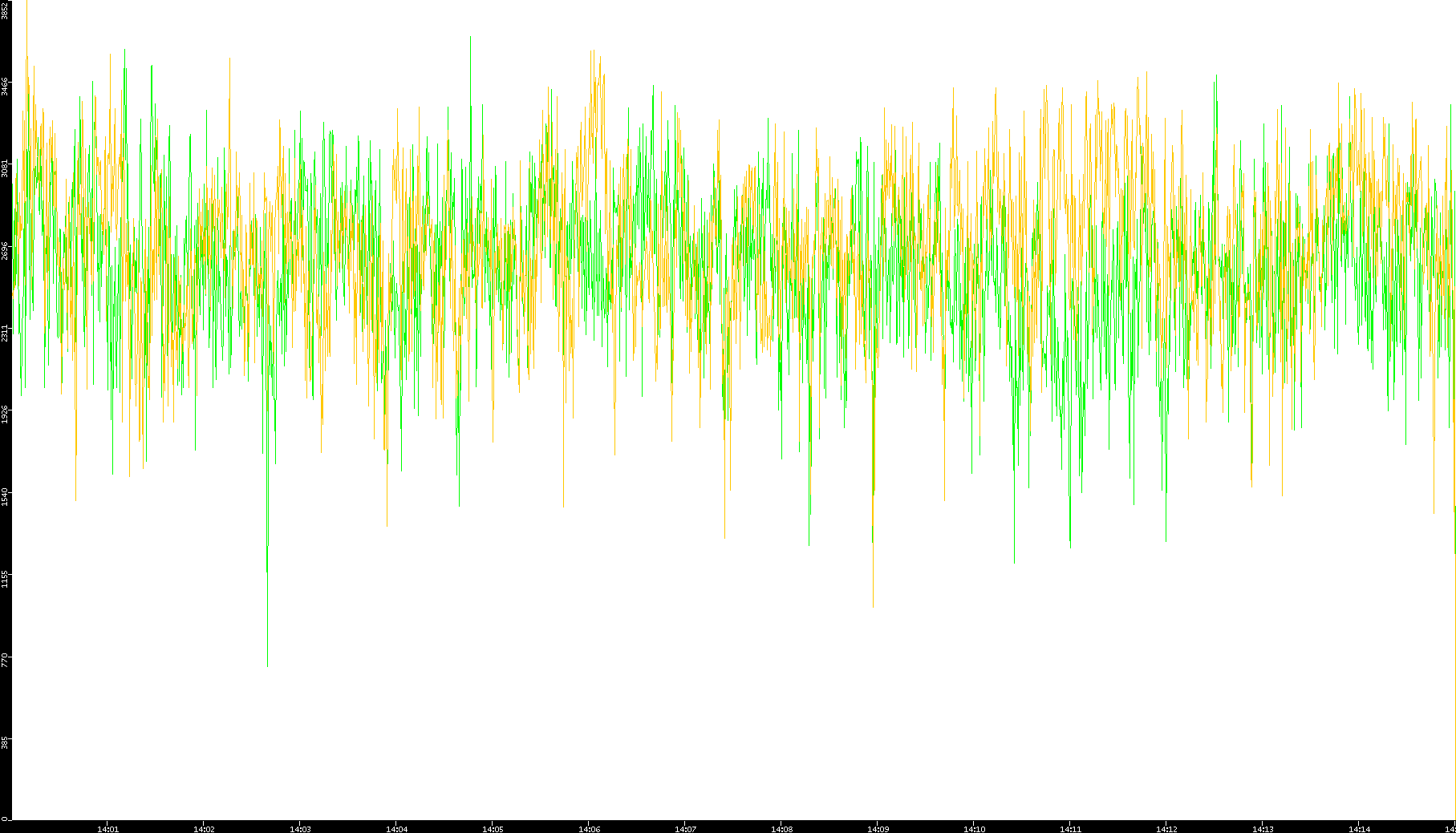Click the 3852 value on the vertical axis
This screenshot has height=833, width=1456.
5,10
